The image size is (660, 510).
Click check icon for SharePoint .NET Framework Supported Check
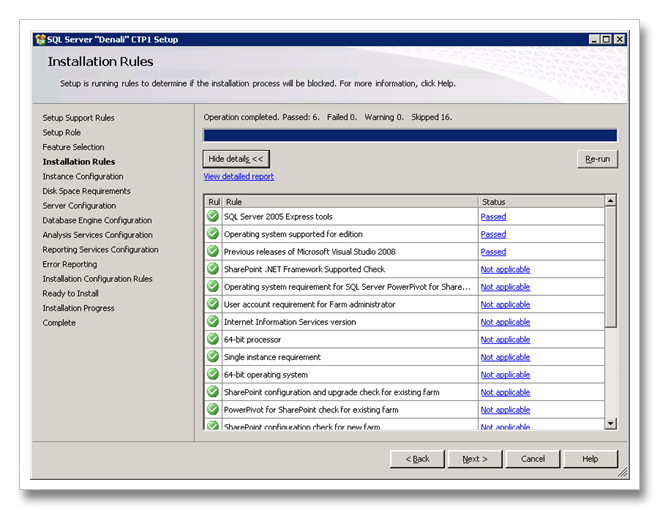(213, 269)
